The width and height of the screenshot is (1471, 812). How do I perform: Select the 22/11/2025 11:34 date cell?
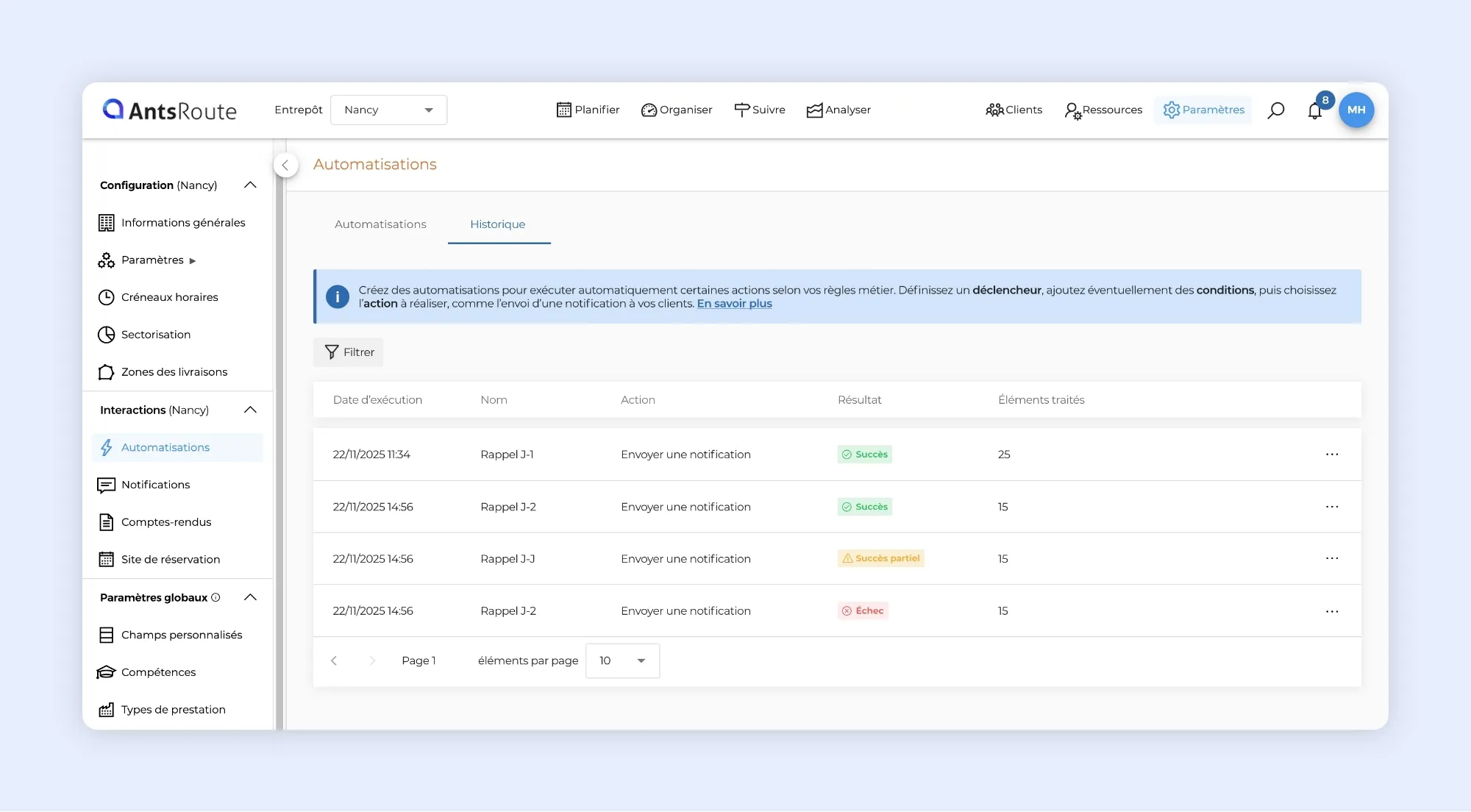(x=371, y=455)
